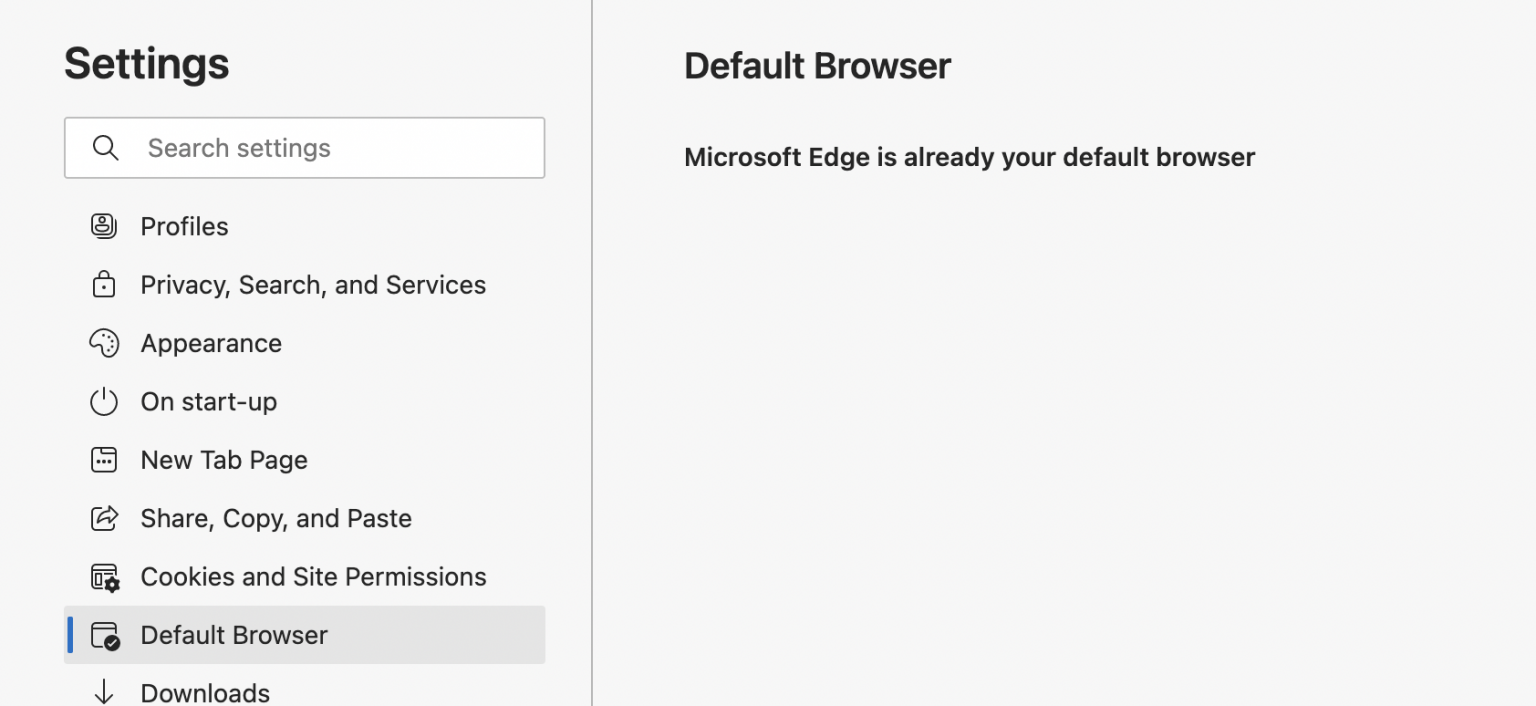Click the Settings page title
This screenshot has height=706, width=1536.
click(146, 63)
